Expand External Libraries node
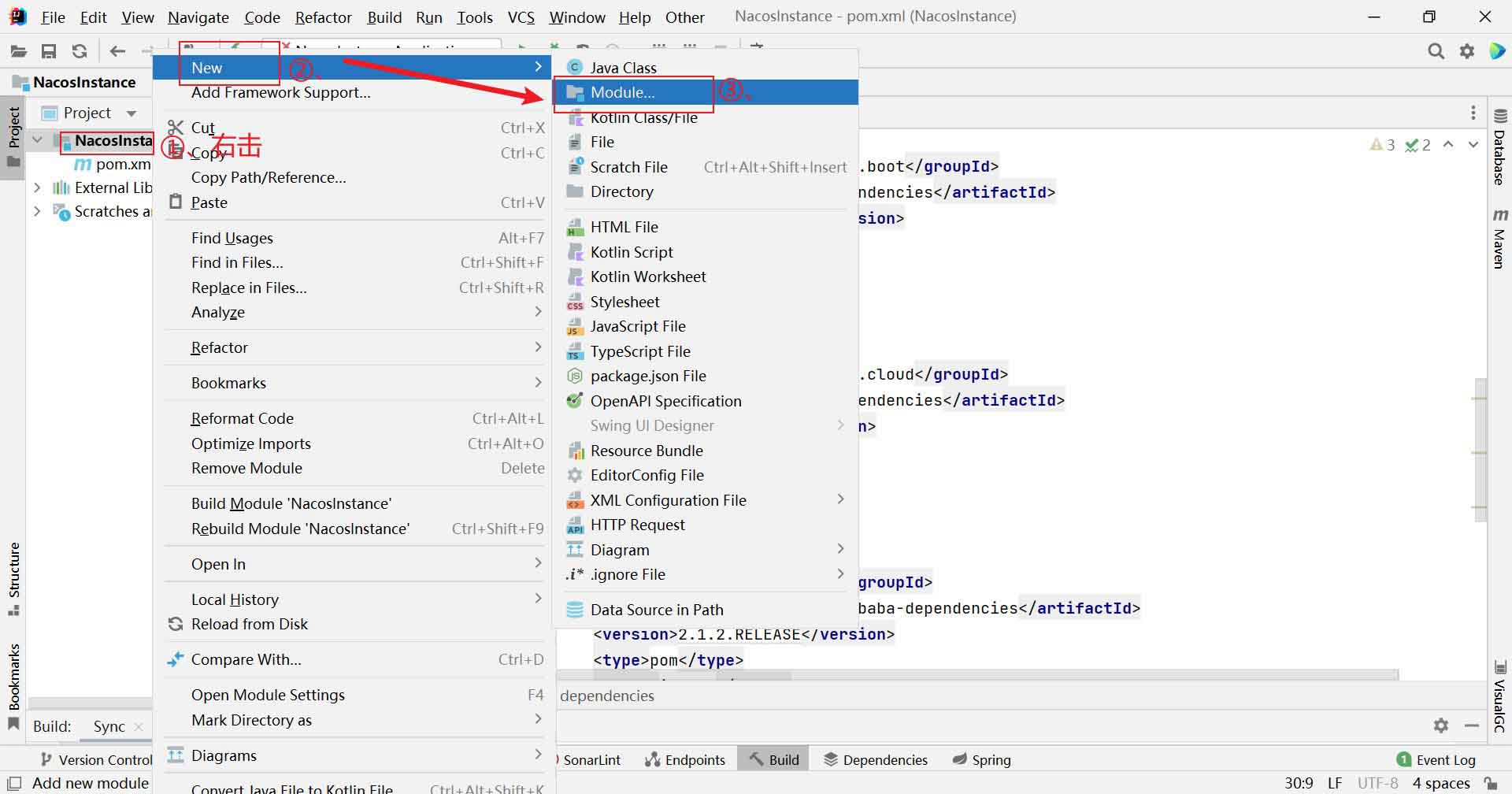 point(37,187)
